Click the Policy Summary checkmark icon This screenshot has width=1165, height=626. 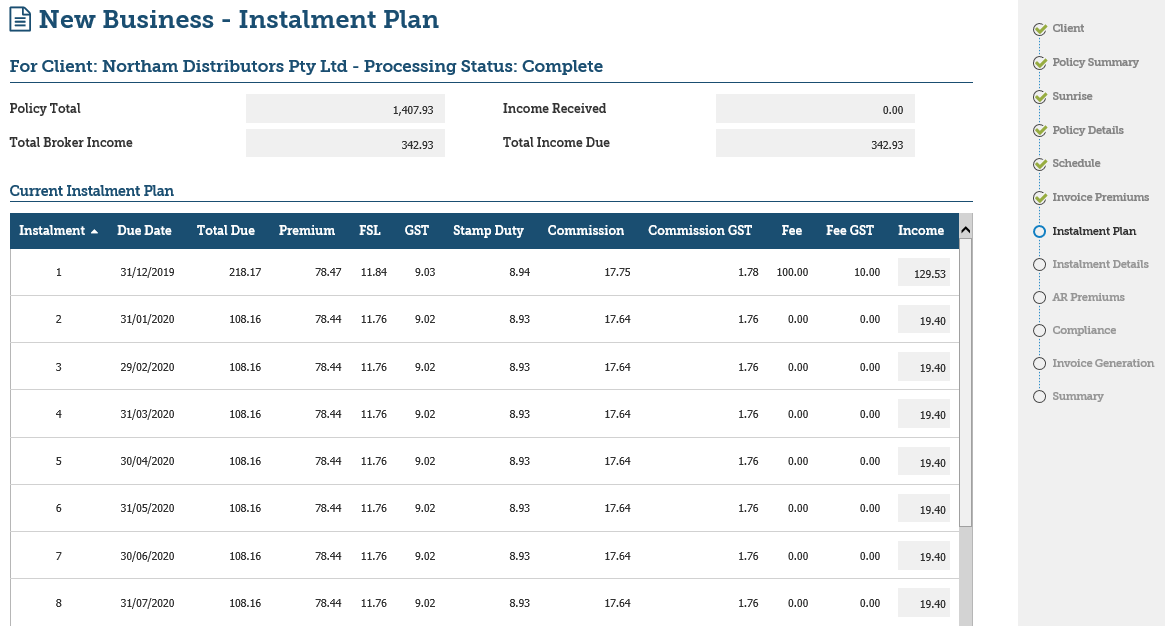(x=1040, y=63)
